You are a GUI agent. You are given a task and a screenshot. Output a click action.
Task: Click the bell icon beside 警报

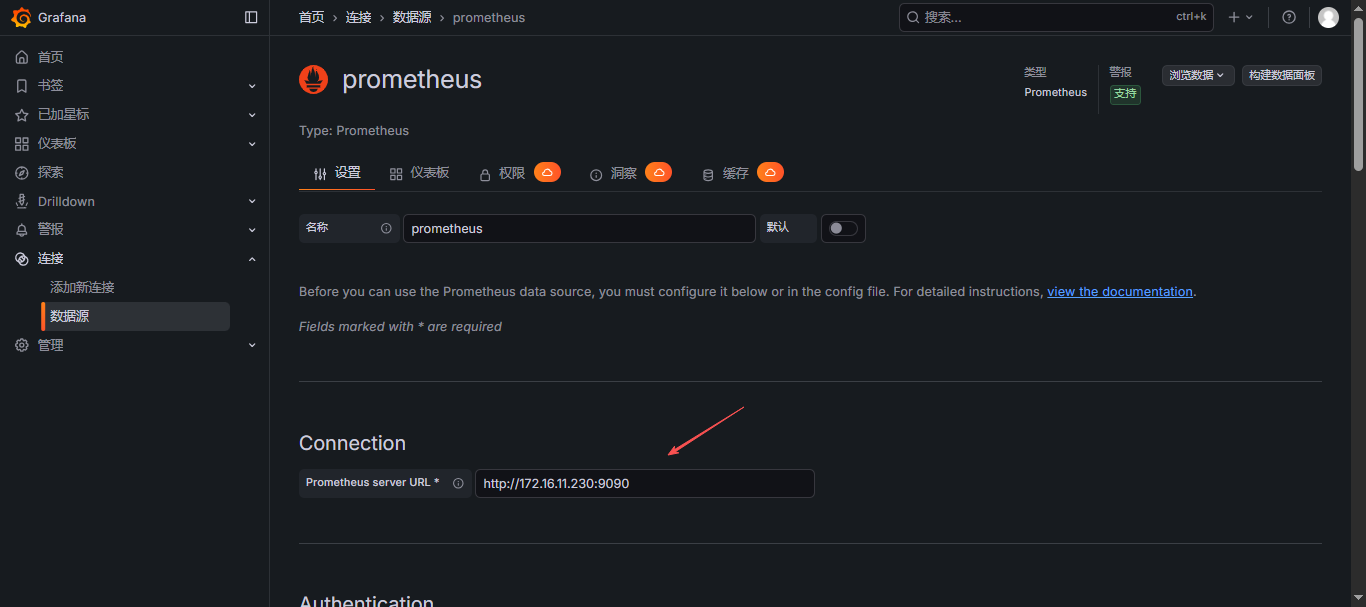tap(21, 230)
